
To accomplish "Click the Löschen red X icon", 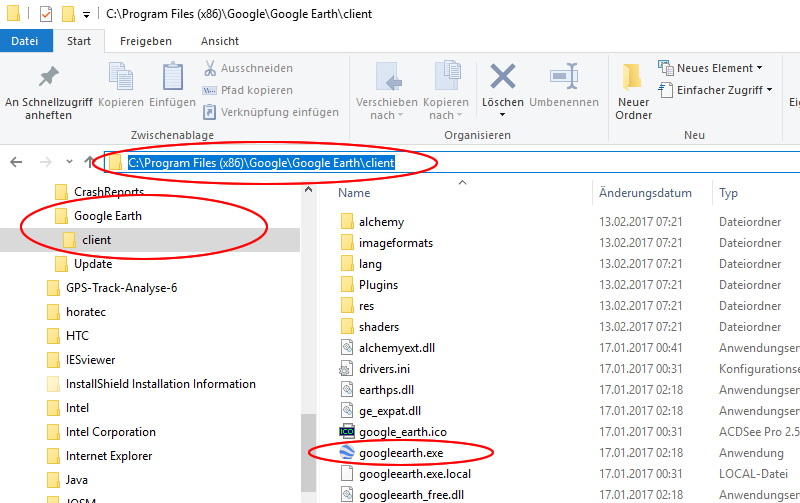I will coord(502,78).
